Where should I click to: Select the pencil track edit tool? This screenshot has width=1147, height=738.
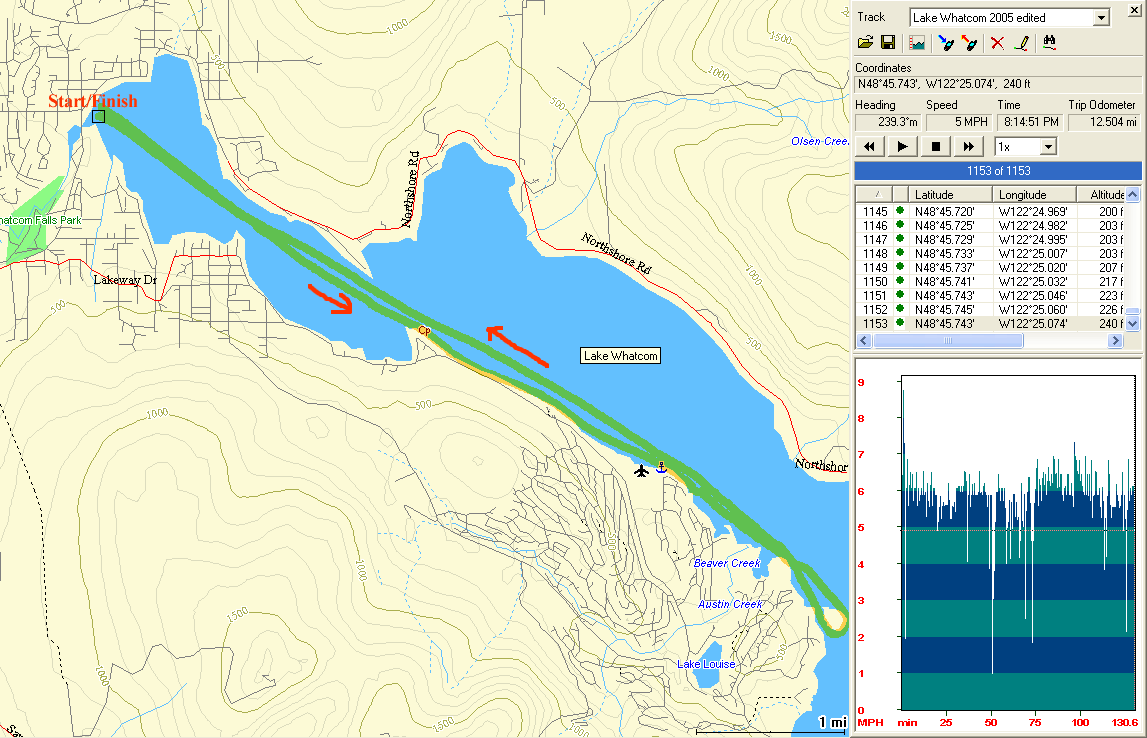pos(1021,43)
